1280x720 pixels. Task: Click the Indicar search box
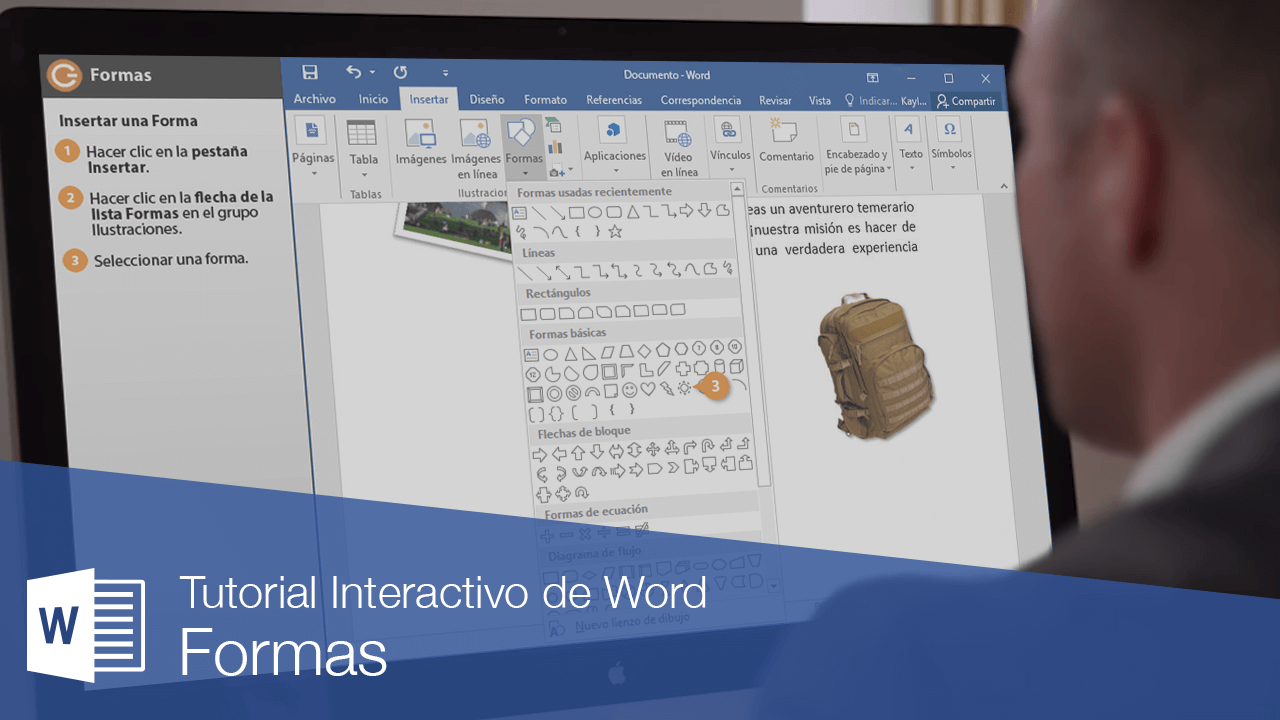pos(871,101)
